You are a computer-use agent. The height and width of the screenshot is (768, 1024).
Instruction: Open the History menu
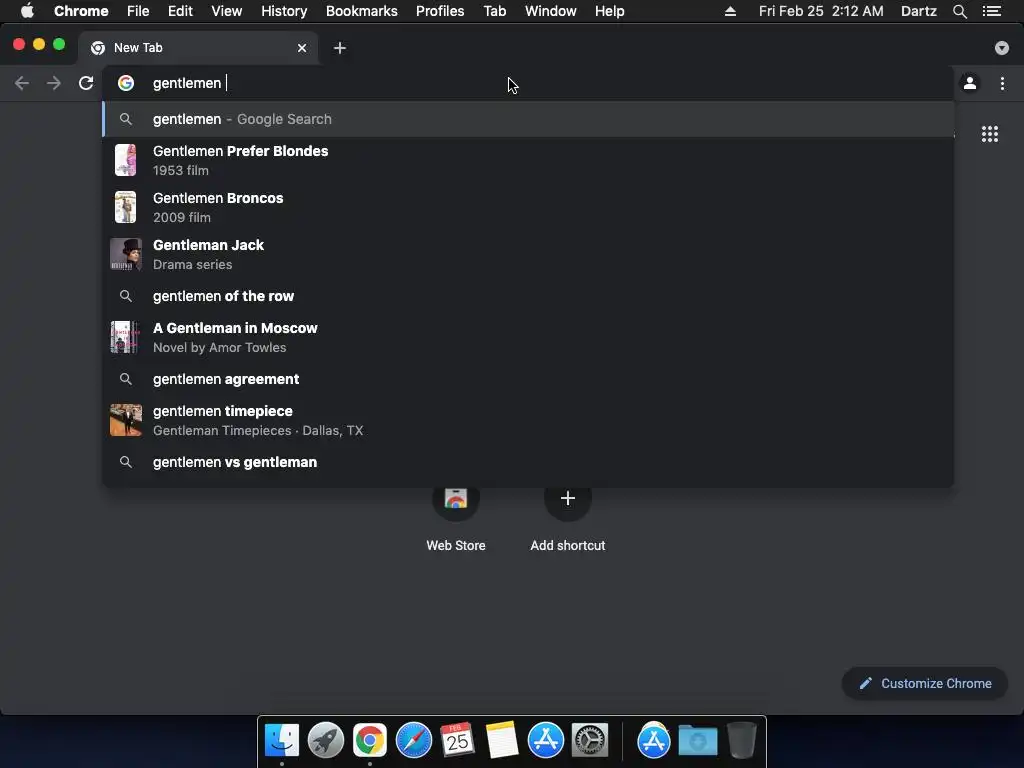284,11
